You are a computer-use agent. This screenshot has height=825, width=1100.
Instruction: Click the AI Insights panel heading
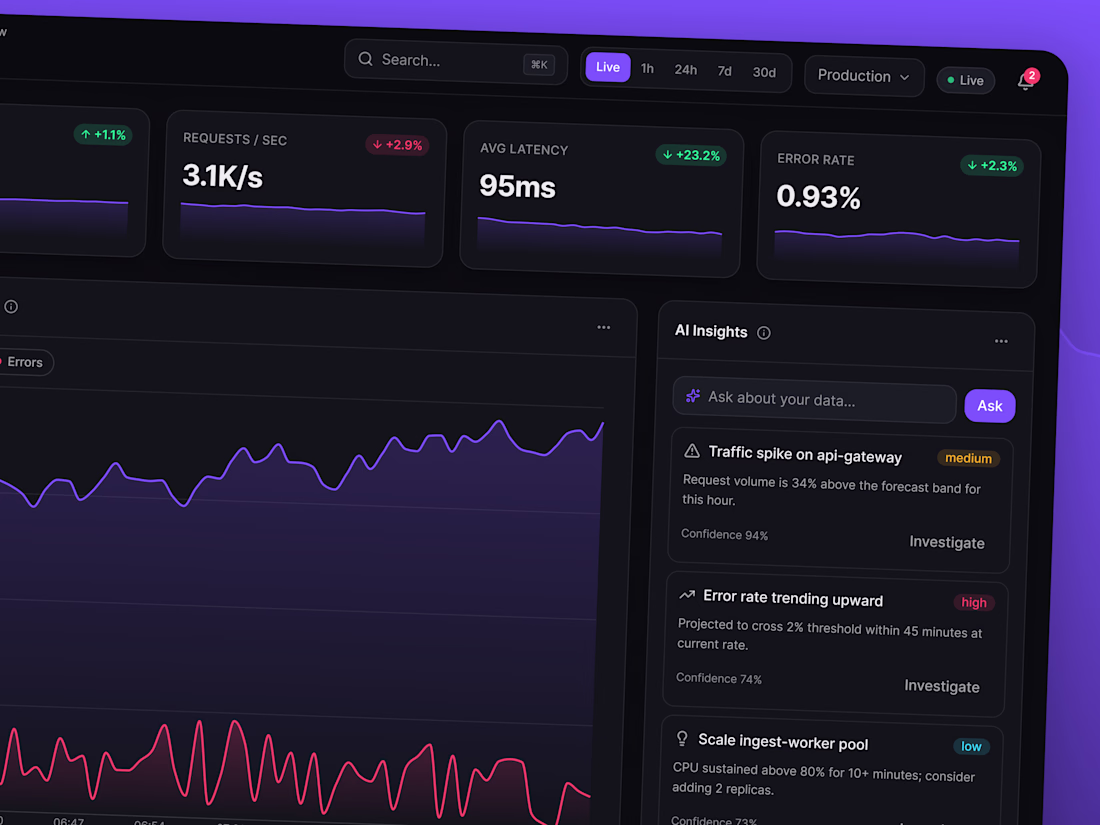pos(711,331)
